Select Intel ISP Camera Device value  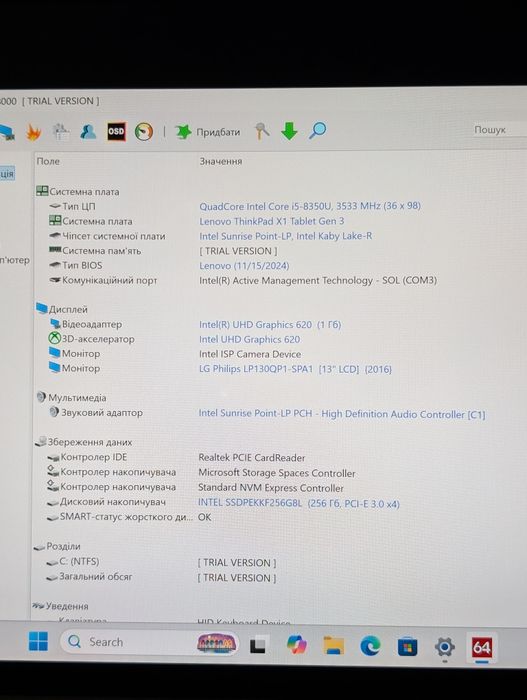tap(250, 354)
